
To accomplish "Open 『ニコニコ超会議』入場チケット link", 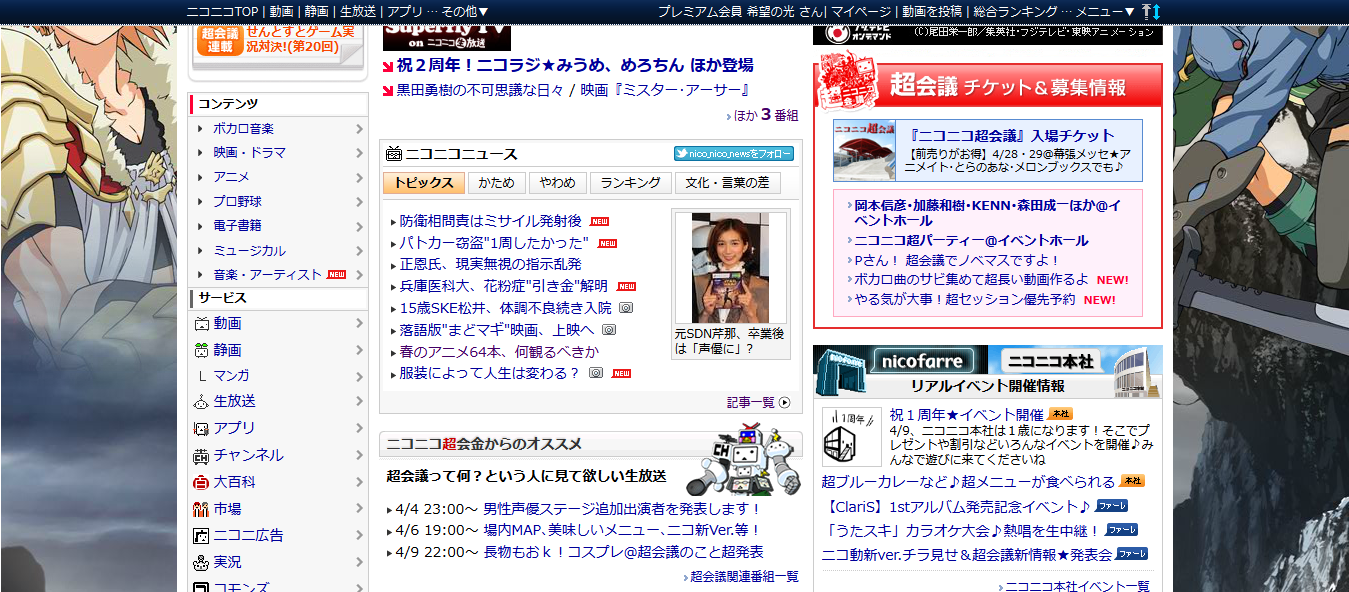I will point(1012,135).
